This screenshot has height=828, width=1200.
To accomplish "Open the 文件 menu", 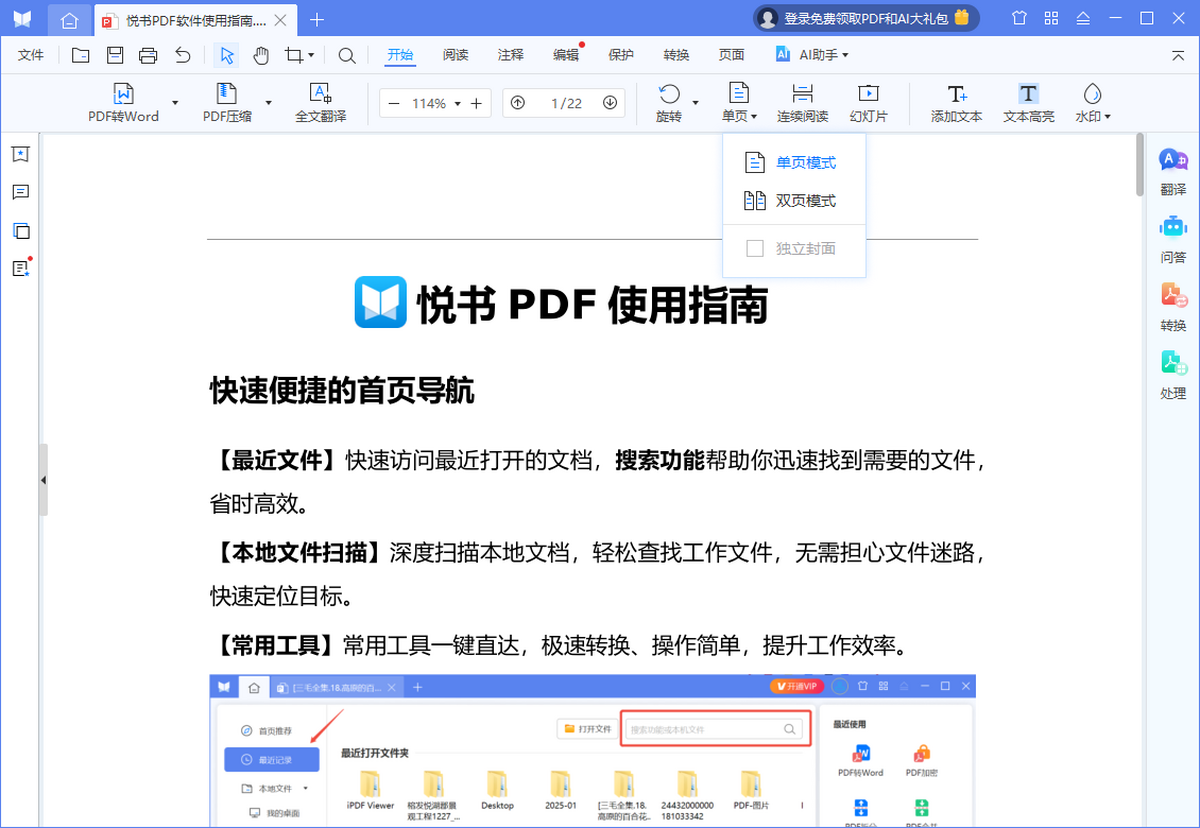I will click(31, 55).
